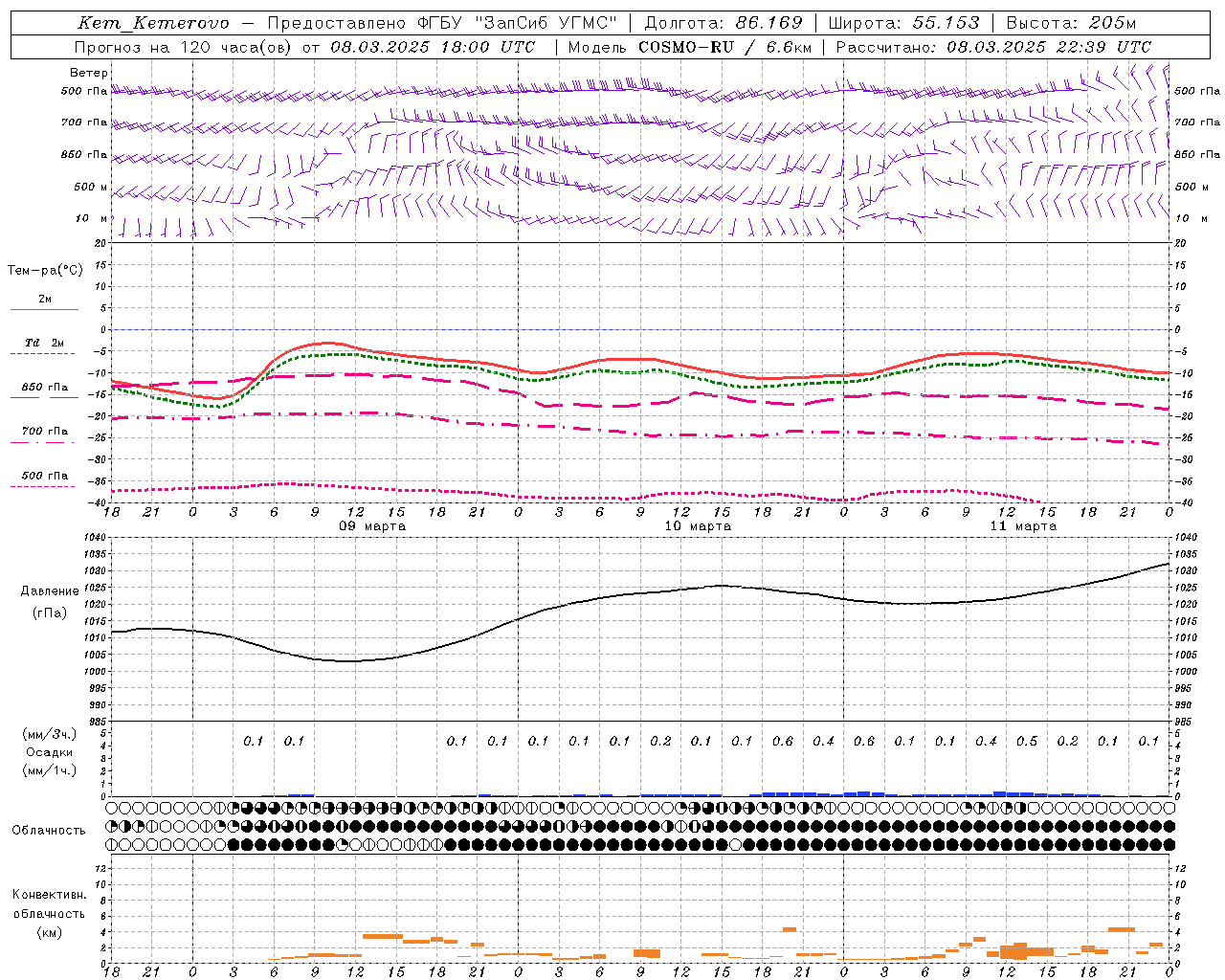Click the Тем-ра(°C) axis label
The image size is (1225, 980).
[45, 271]
